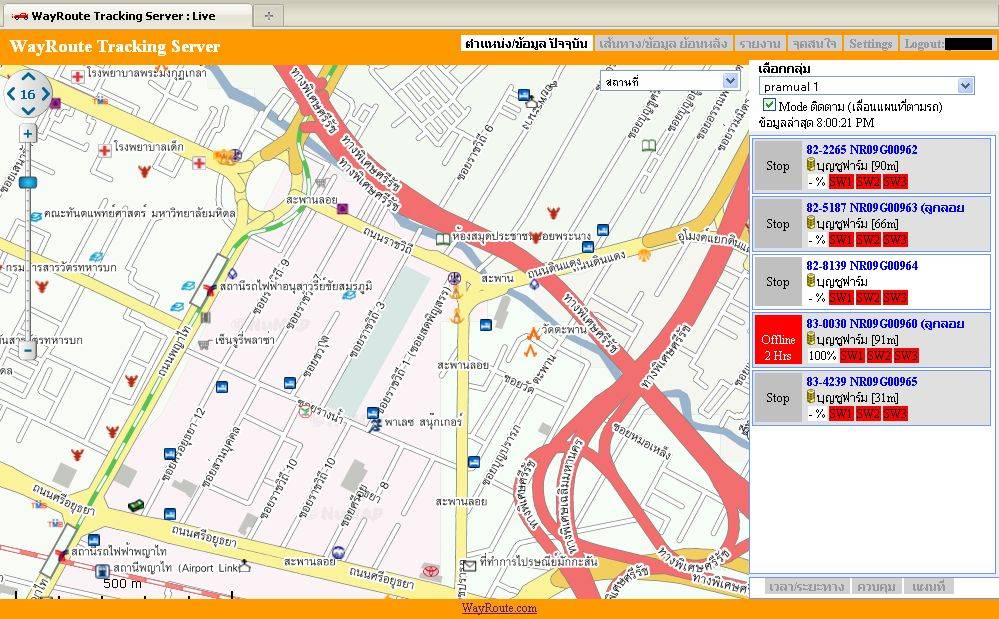The height and width of the screenshot is (619, 999).
Task: Open a new browser tab
Action: [x=267, y=16]
